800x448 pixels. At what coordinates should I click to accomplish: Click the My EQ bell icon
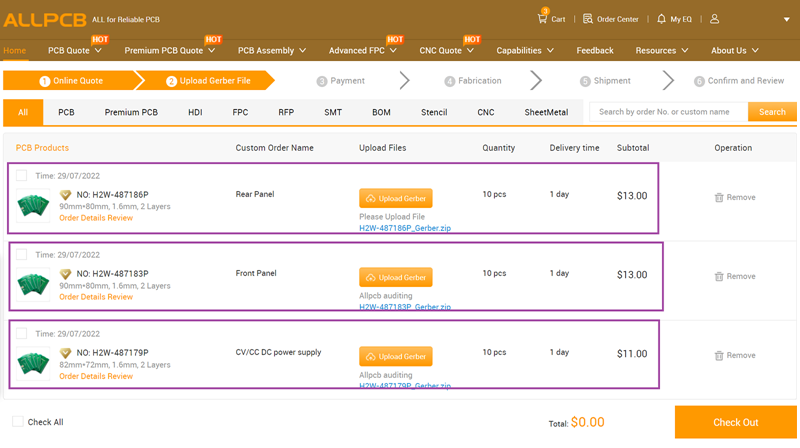(x=661, y=19)
